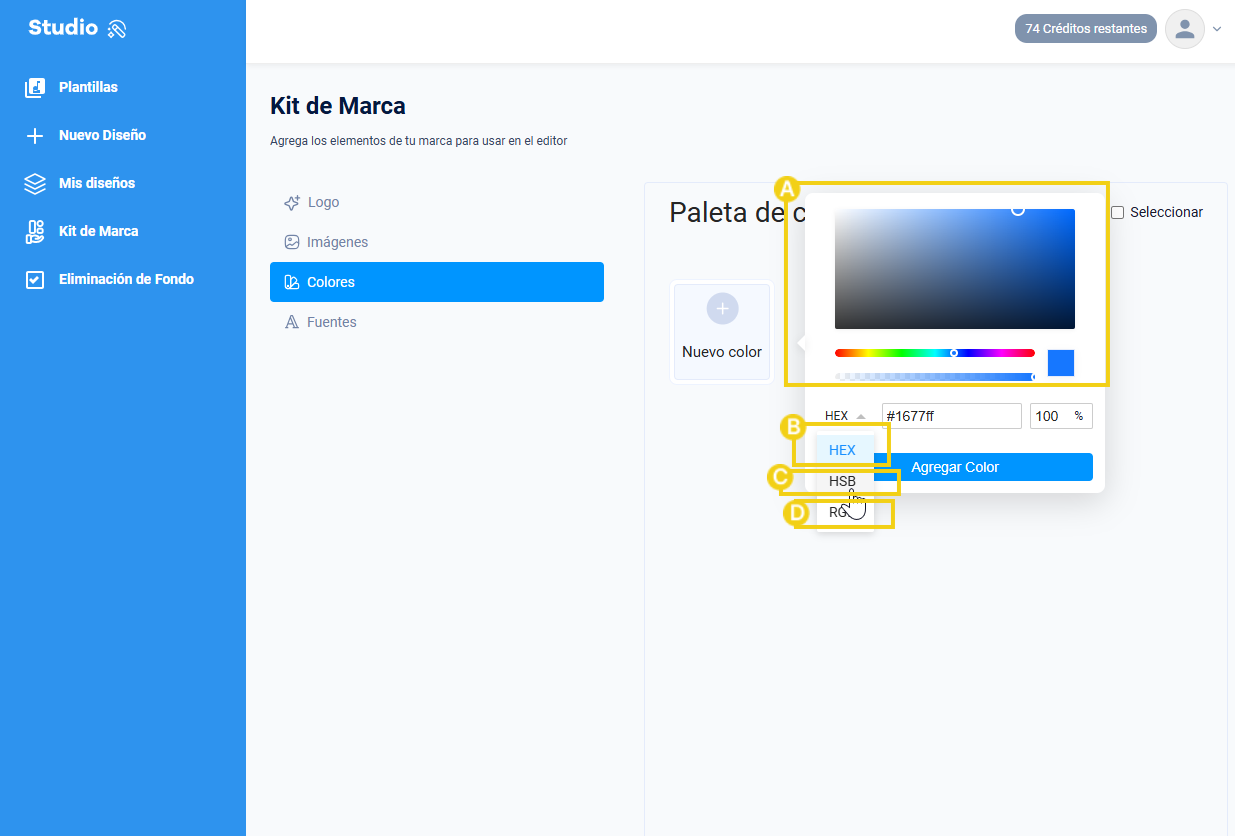Open the user profile avatar
Screen dimensions: 1235x836
click(1185, 29)
